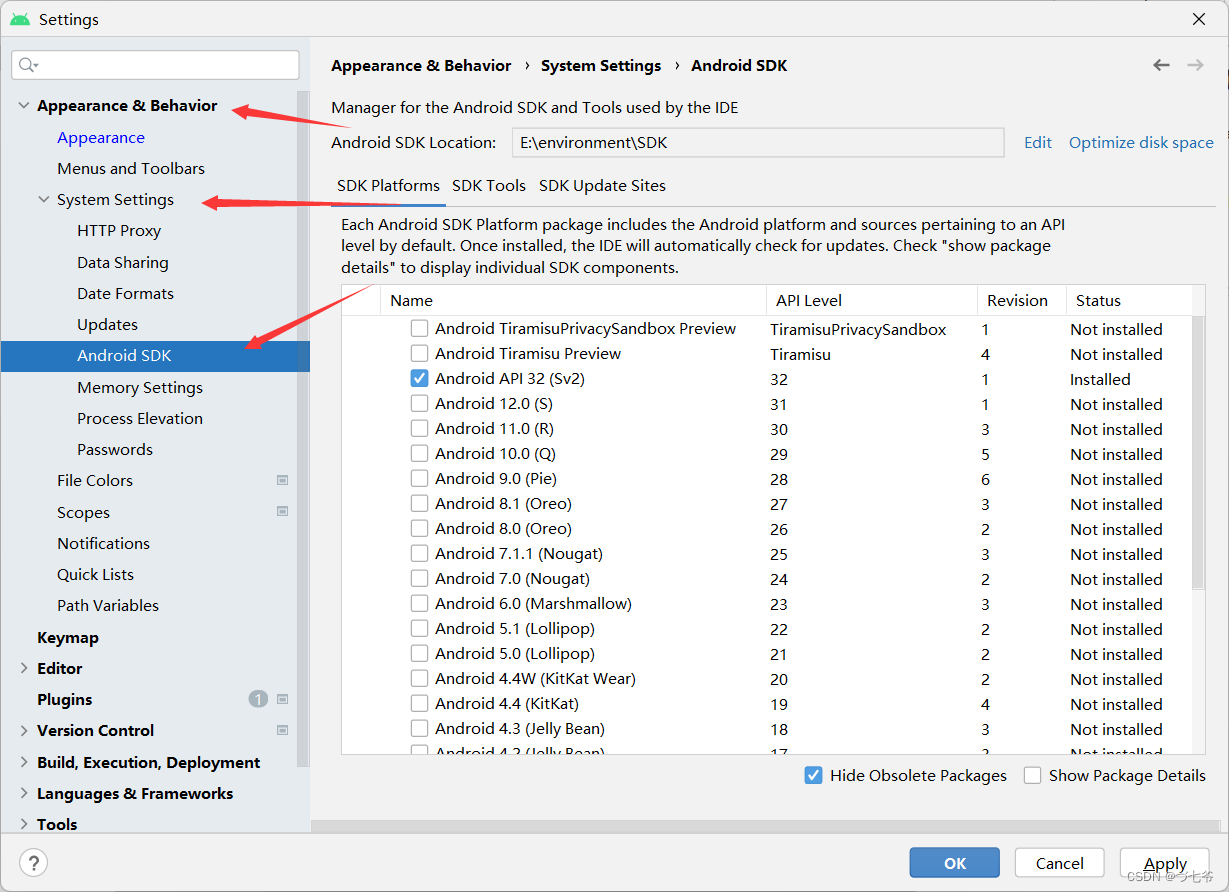This screenshot has width=1229, height=892.
Task: Check the Android 11.0 (R) checkbox
Action: point(419,428)
